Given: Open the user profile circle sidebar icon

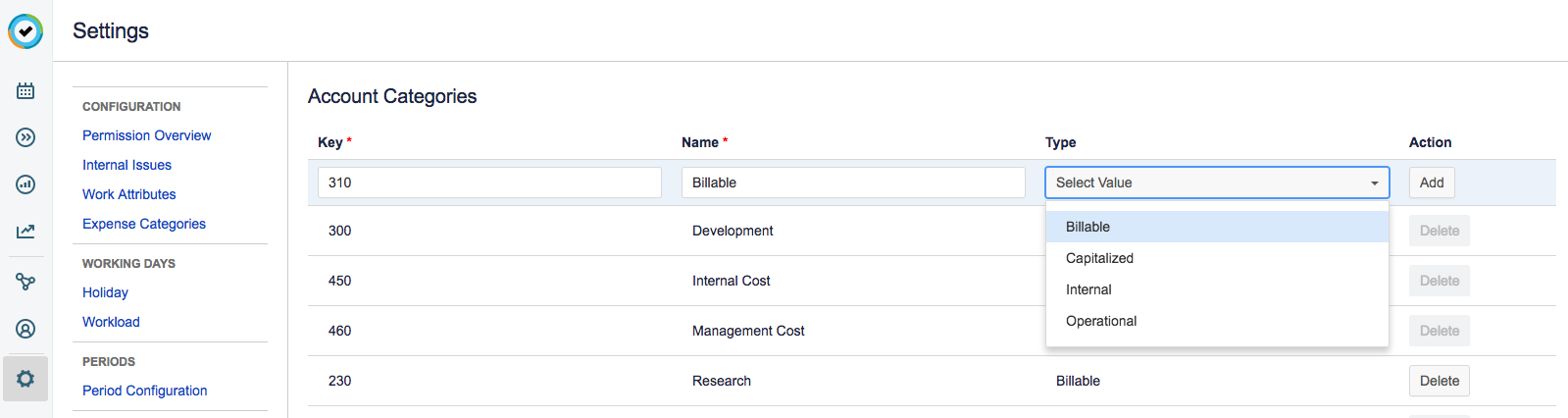Looking at the screenshot, I should [x=25, y=329].
